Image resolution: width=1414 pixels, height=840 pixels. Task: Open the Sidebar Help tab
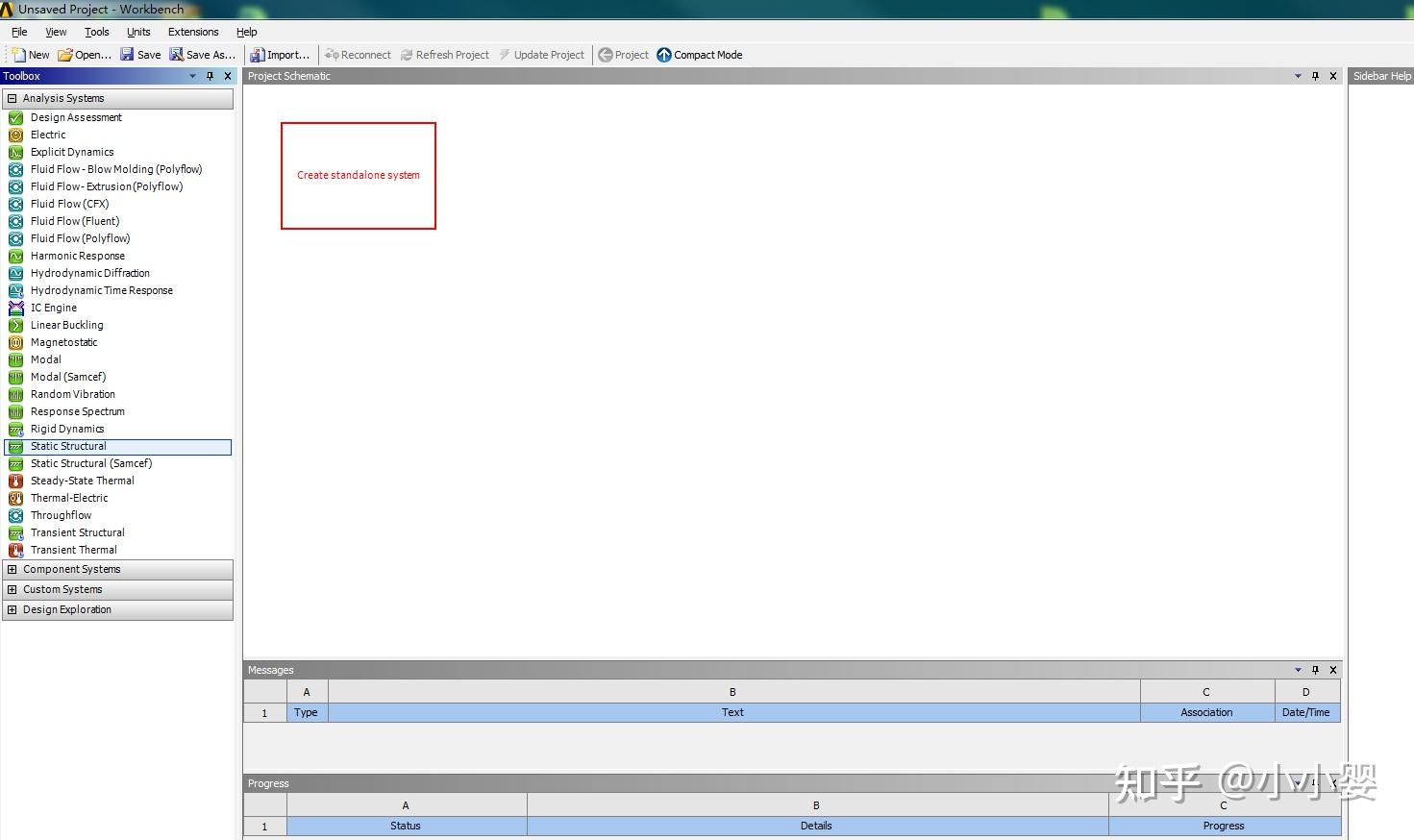1381,76
